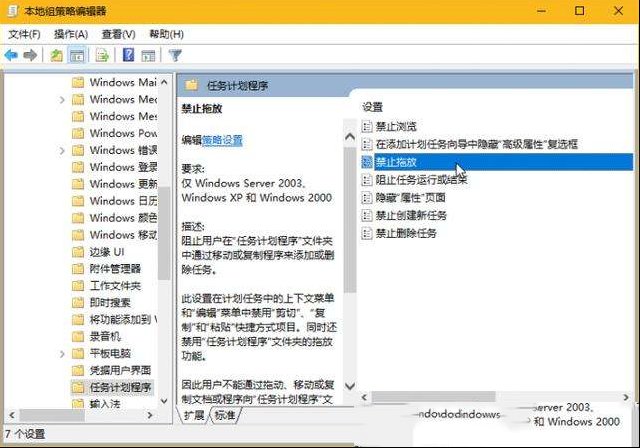The height and width of the screenshot is (448, 640).
Task: Click the policy icon beside 禁止浏览
Action: (x=367, y=126)
